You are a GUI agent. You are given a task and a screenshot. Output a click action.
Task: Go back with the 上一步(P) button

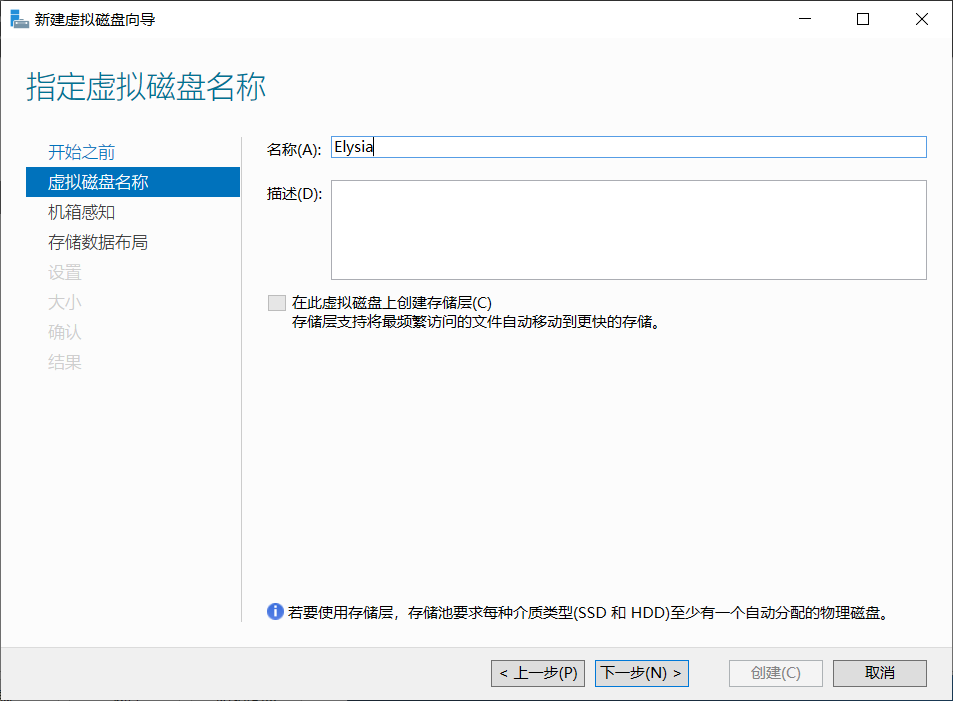click(538, 673)
